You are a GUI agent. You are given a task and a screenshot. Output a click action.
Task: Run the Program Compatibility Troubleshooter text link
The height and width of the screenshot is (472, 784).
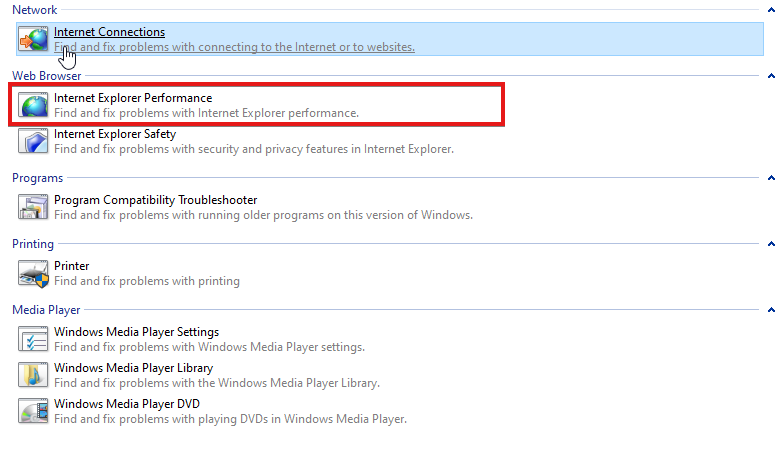tap(156, 200)
